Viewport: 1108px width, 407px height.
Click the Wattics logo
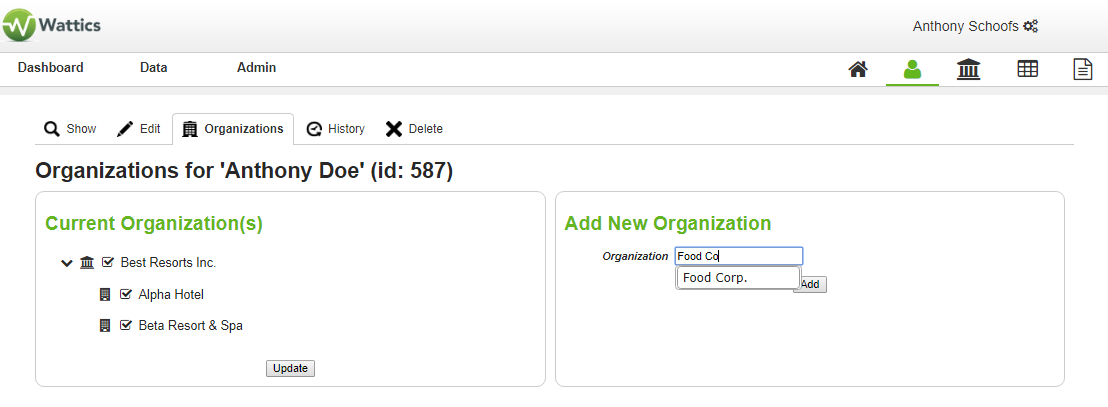tap(51, 25)
